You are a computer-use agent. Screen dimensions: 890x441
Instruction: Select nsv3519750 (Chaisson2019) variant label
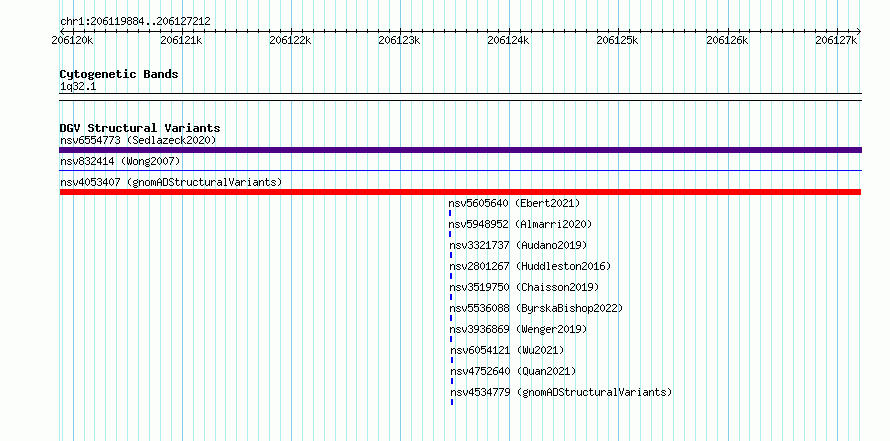[524, 287]
